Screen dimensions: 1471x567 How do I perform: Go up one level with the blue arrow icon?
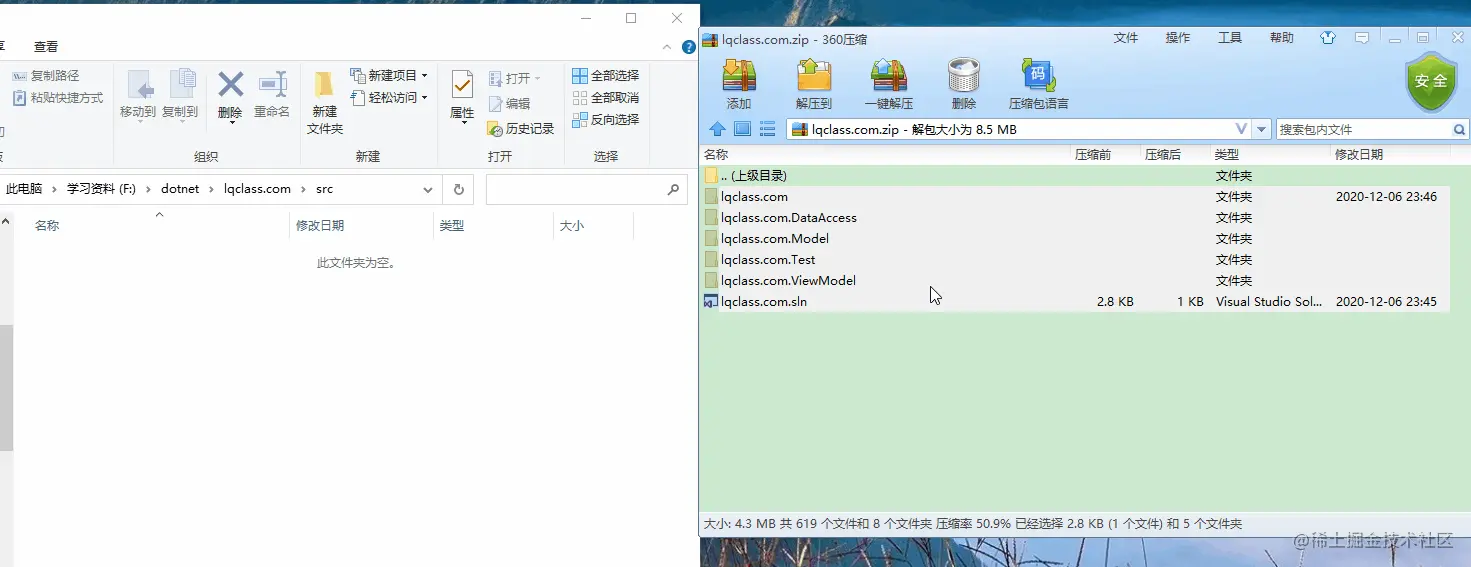(717, 129)
